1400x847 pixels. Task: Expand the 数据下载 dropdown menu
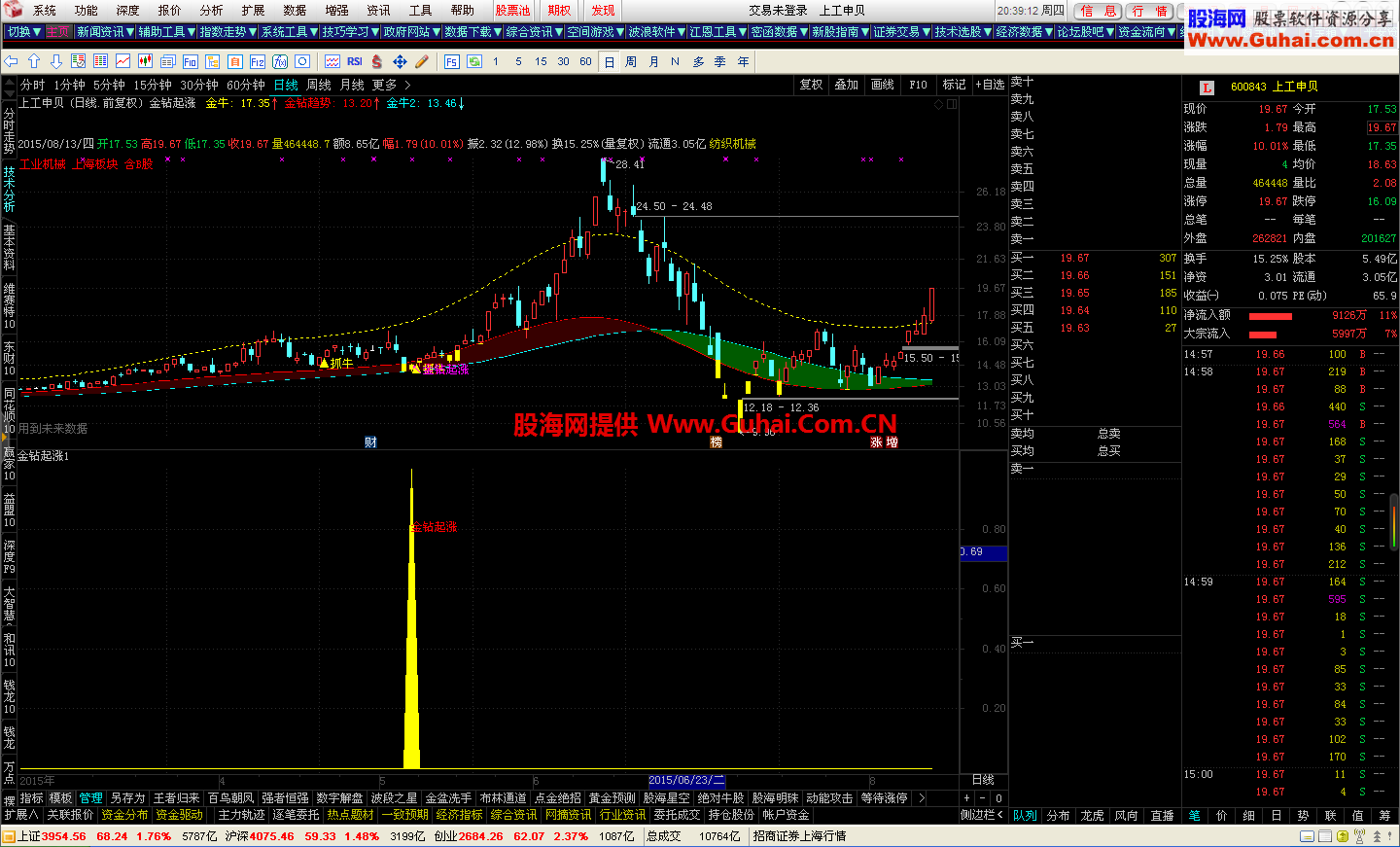coord(472,32)
